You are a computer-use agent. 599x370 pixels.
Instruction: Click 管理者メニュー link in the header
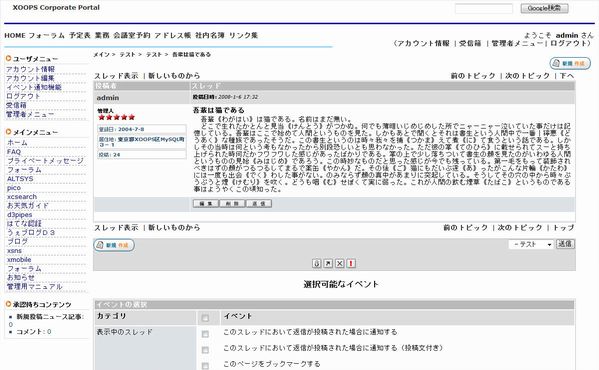pos(517,44)
